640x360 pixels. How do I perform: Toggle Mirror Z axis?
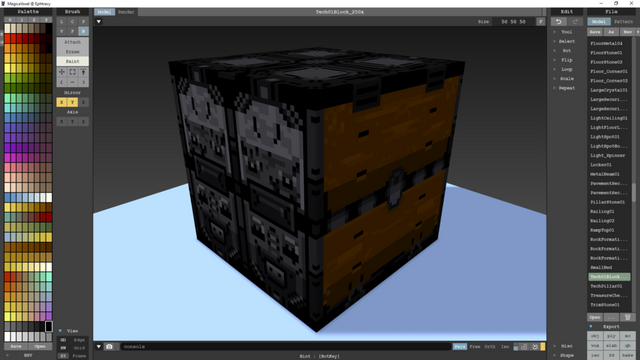(x=83, y=102)
